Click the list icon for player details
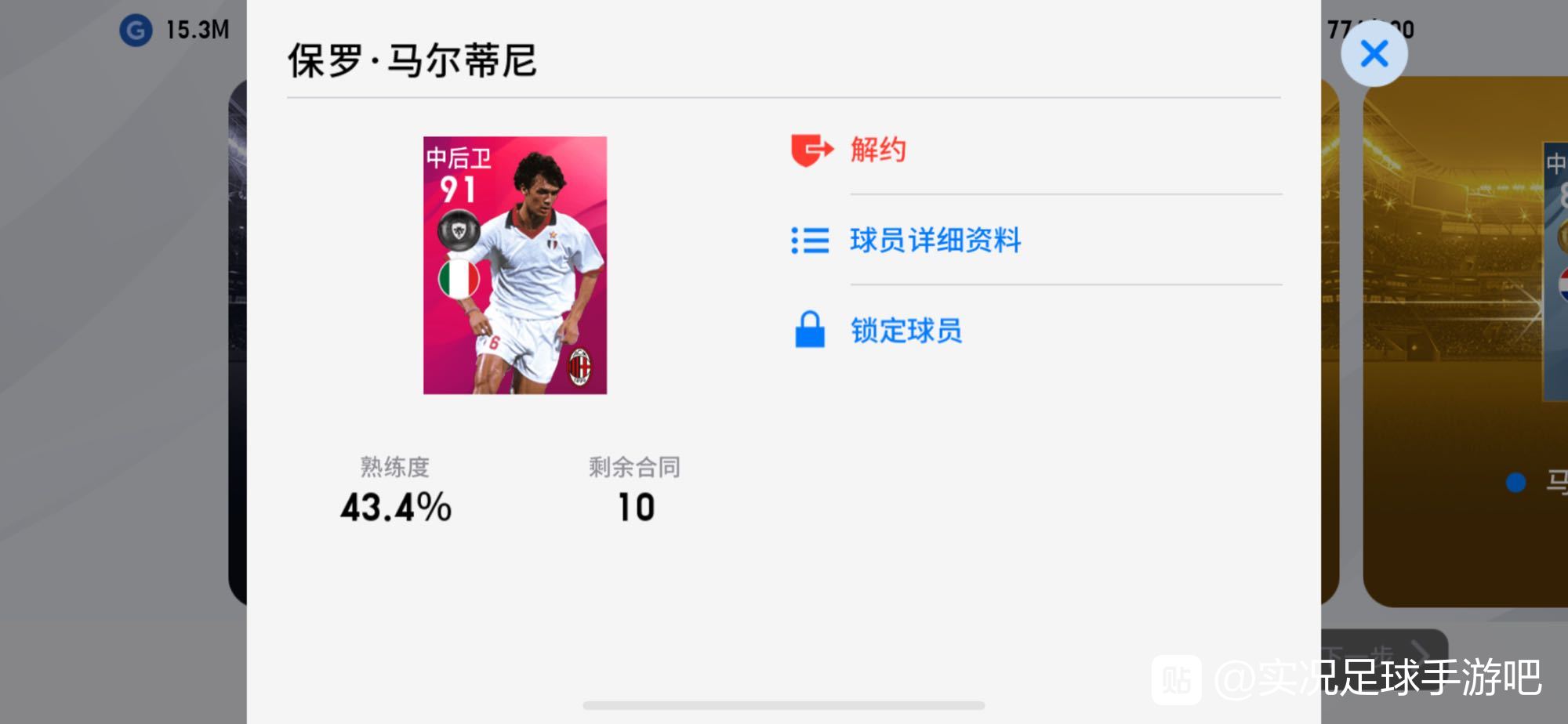Screen dimensions: 1568x724 click(810, 241)
